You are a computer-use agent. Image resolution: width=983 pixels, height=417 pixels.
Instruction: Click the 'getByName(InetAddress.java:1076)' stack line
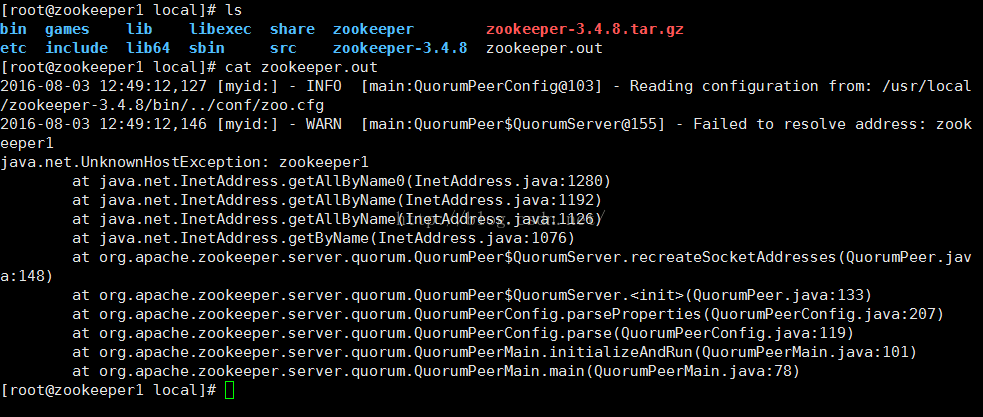coord(323,238)
